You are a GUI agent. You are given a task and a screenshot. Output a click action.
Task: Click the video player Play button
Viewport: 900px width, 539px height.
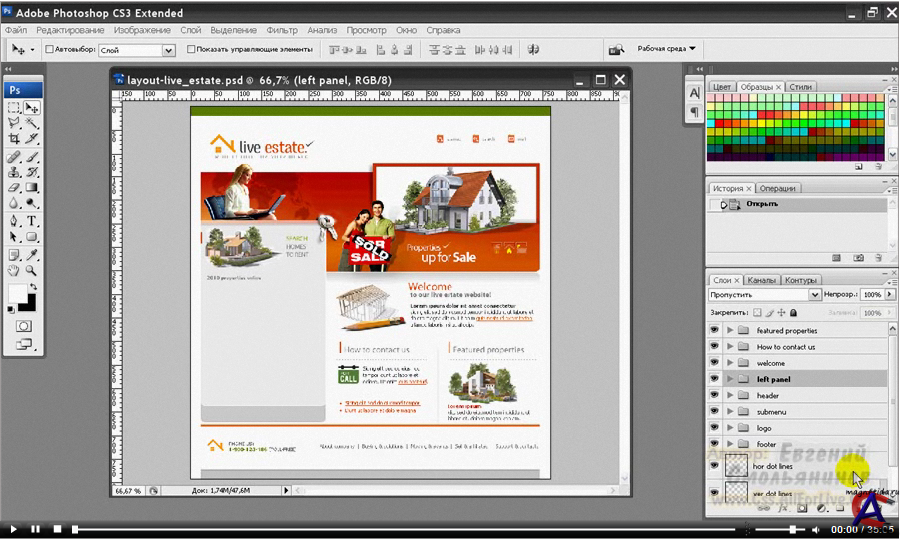[x=13, y=529]
